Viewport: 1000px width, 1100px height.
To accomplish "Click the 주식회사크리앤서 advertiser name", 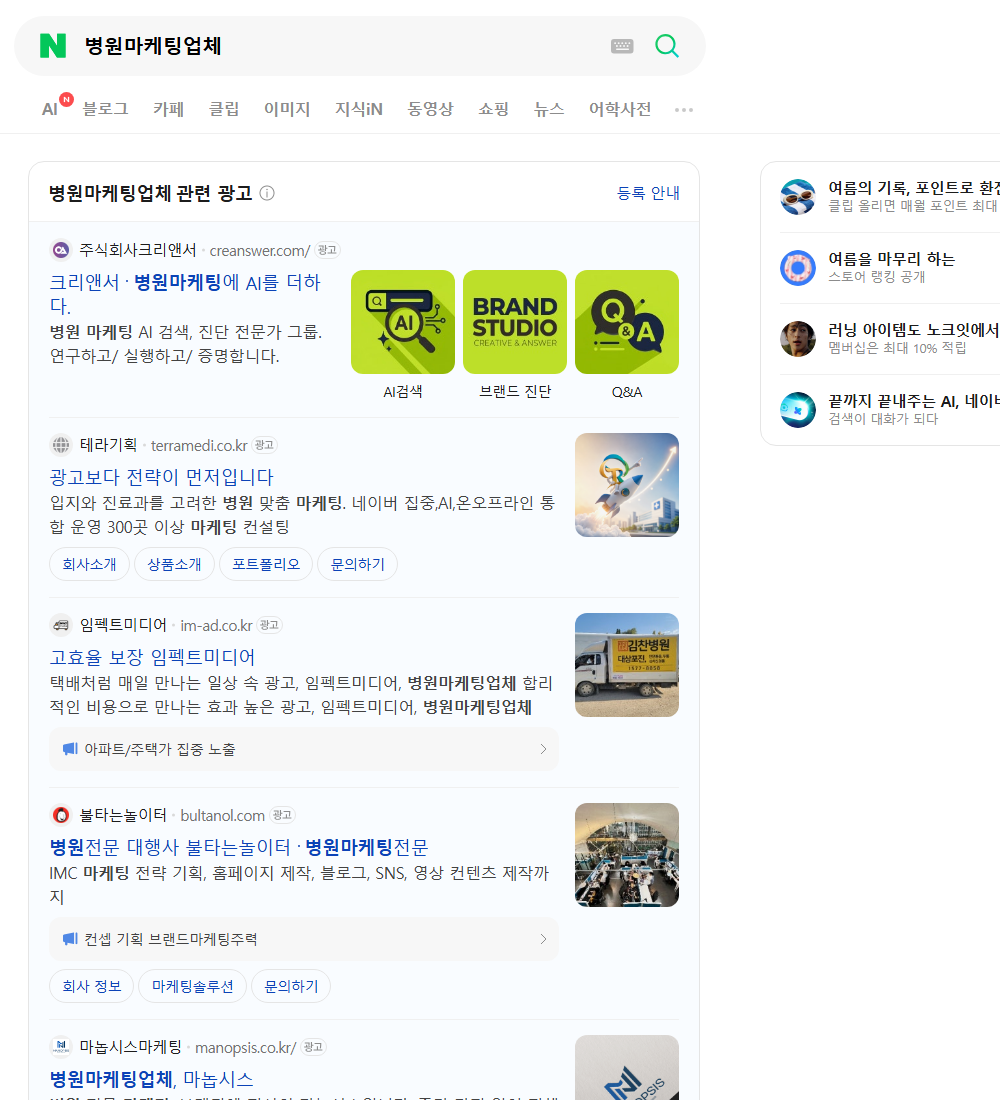I will [138, 250].
